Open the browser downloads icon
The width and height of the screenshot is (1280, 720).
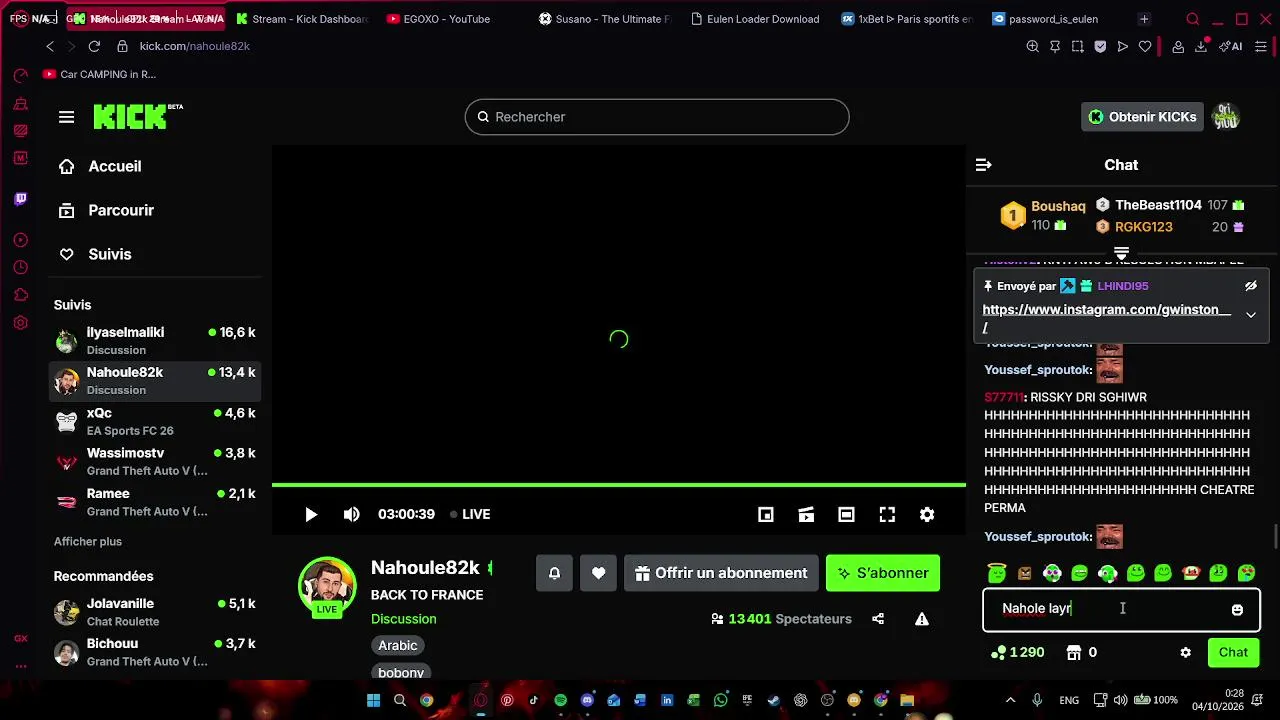[1201, 46]
